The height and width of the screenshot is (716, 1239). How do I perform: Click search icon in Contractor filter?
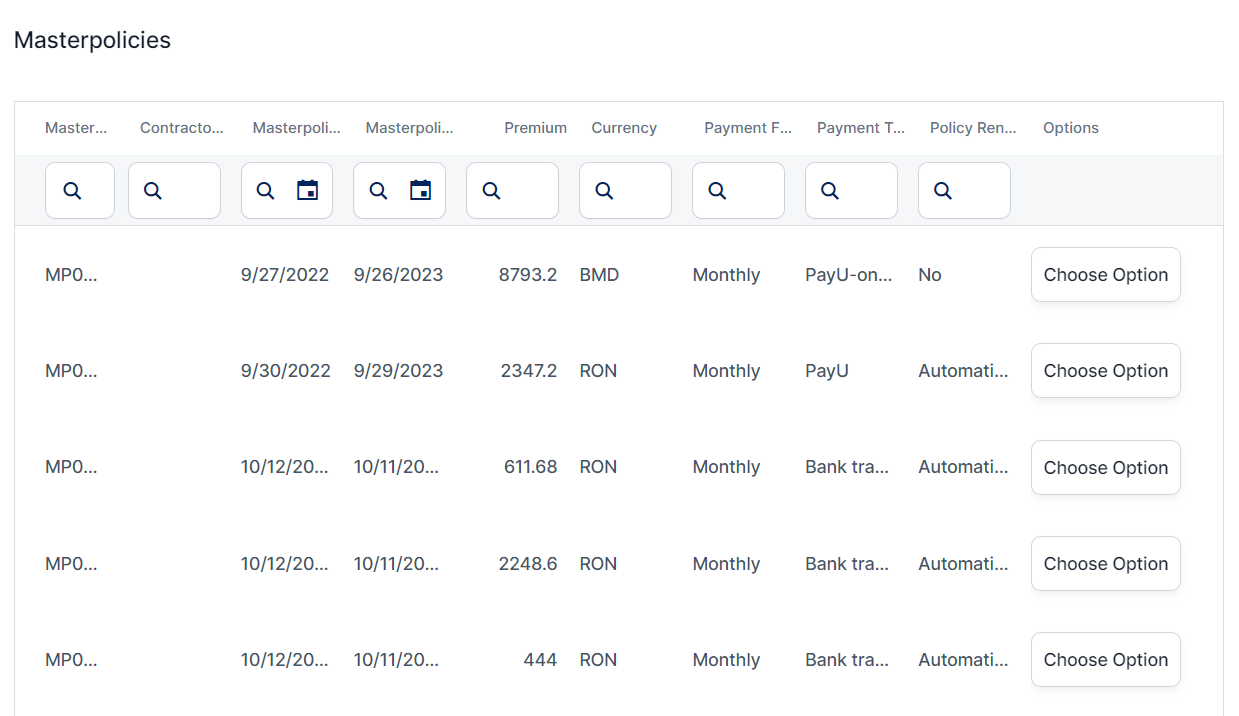[153, 191]
